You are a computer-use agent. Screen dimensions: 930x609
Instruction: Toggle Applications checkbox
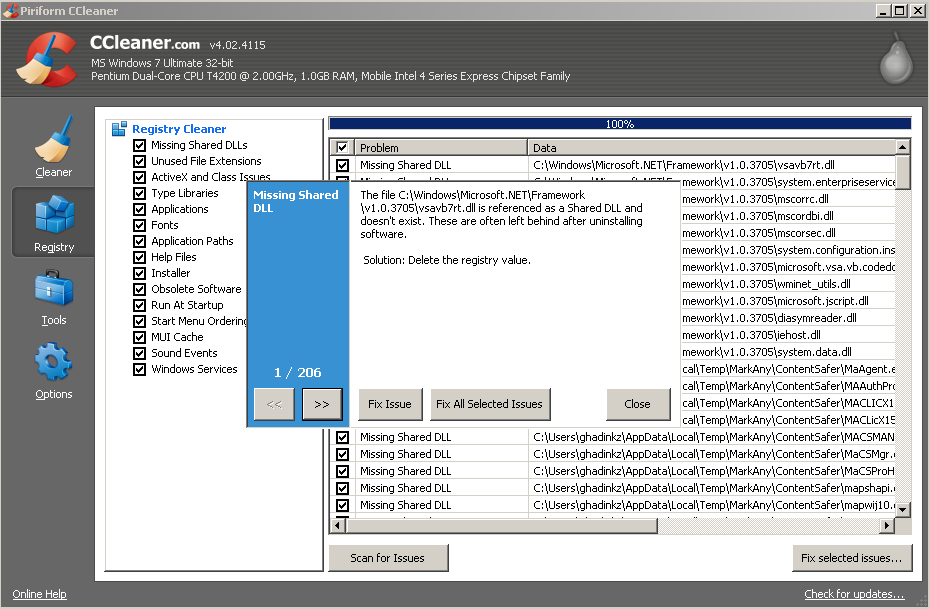(139, 209)
